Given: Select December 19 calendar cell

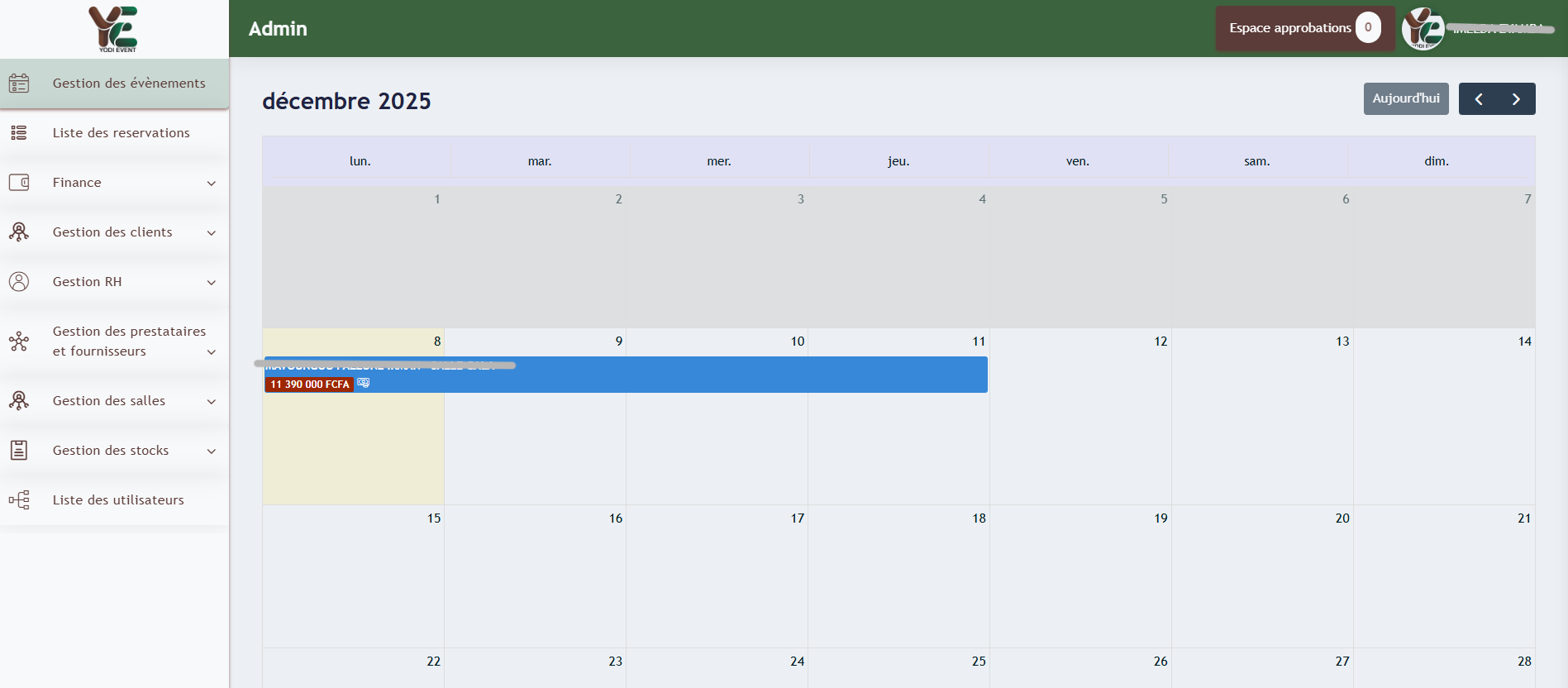Looking at the screenshot, I should pos(1079,579).
